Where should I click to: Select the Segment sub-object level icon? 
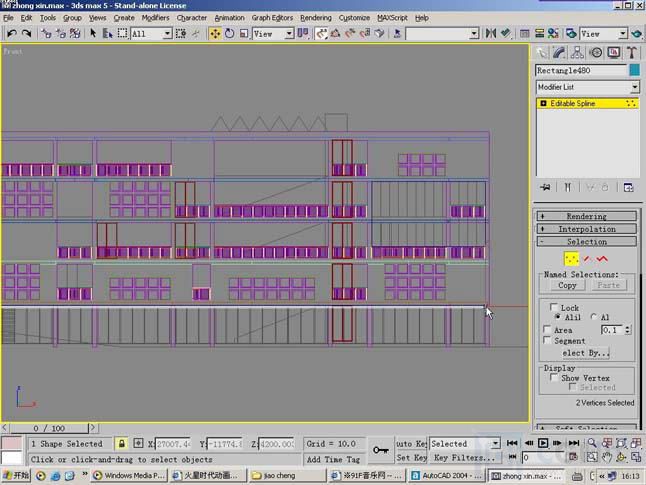(x=587, y=259)
